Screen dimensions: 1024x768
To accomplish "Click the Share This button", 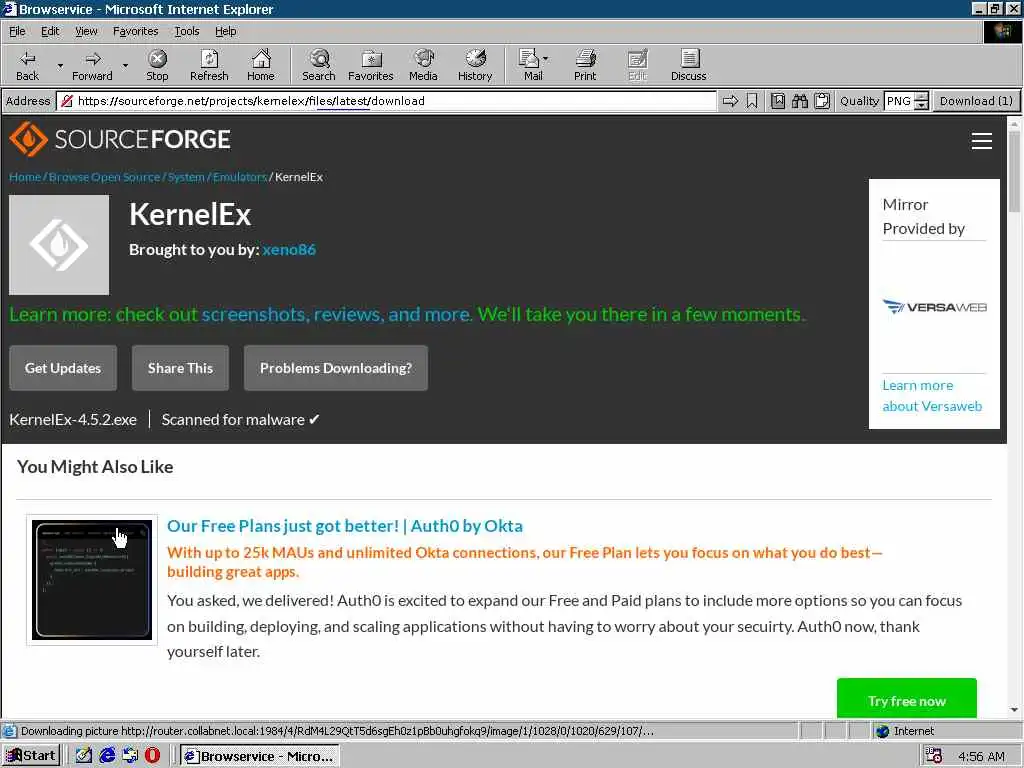I will pyautogui.click(x=180, y=368).
